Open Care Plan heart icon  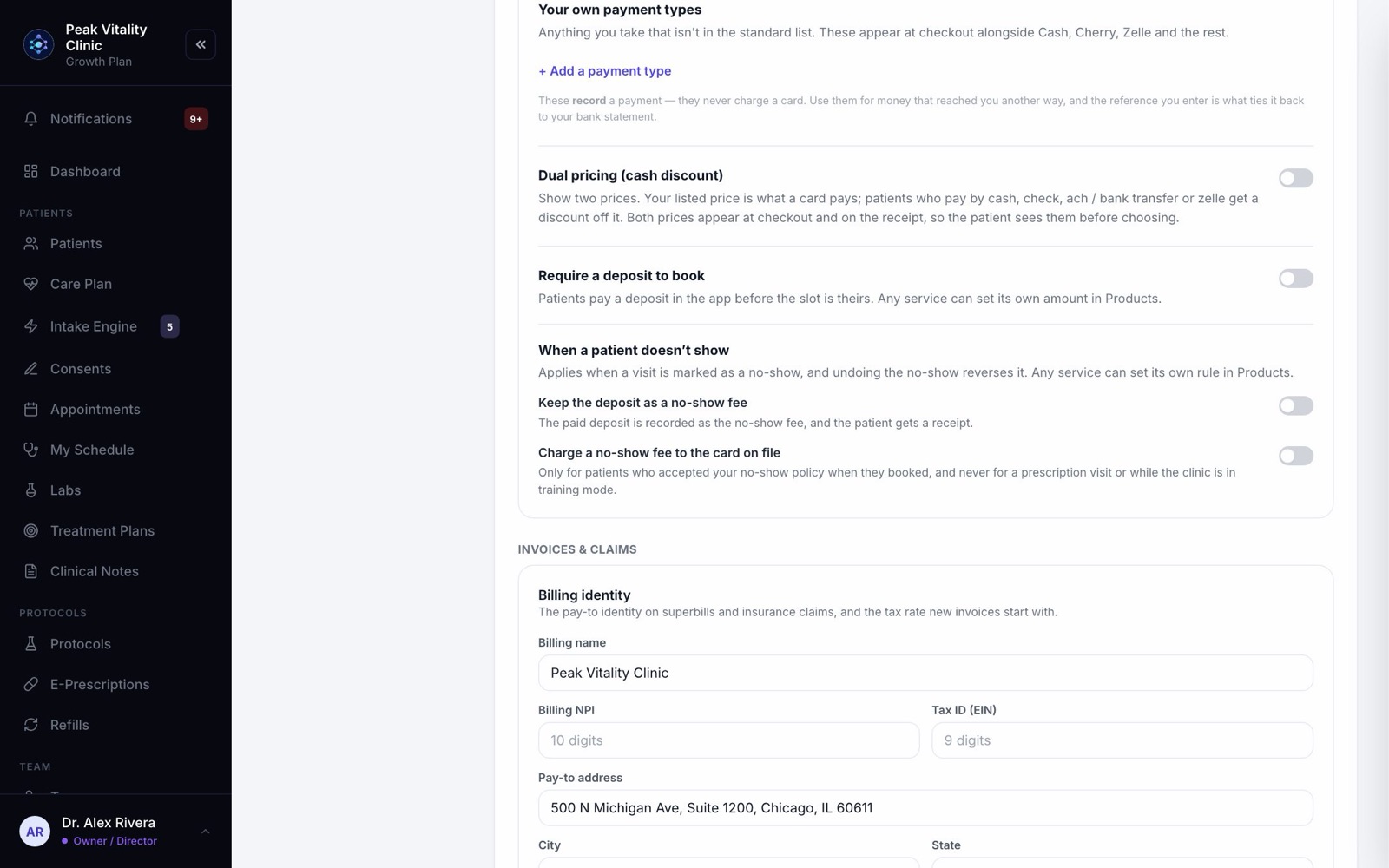[x=31, y=284]
